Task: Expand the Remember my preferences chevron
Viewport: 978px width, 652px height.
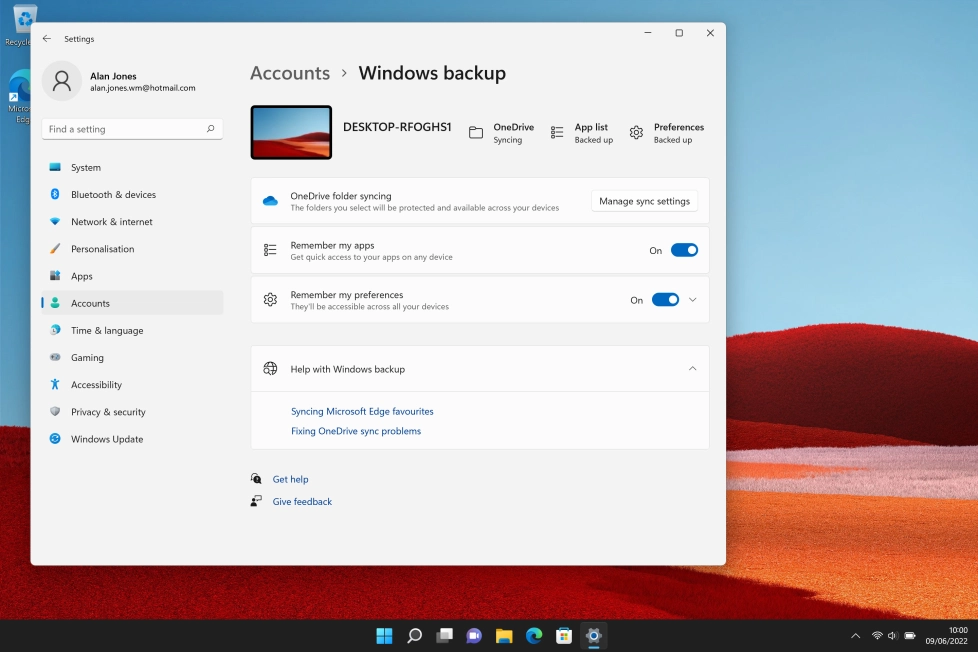Action: pos(692,299)
